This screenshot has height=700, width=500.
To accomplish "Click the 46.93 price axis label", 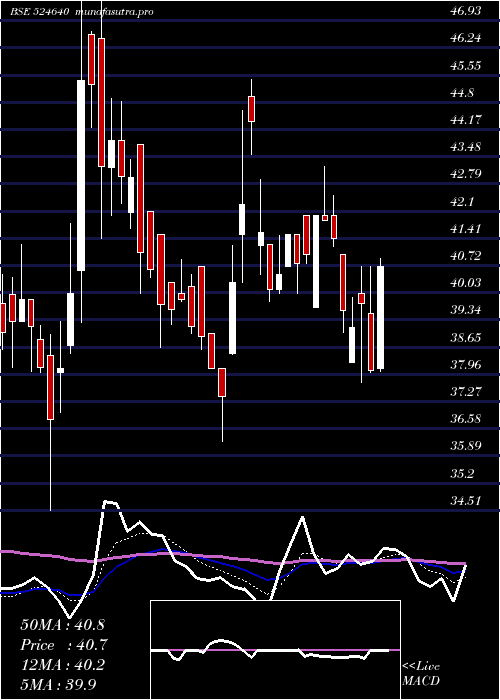I will [x=466, y=11].
